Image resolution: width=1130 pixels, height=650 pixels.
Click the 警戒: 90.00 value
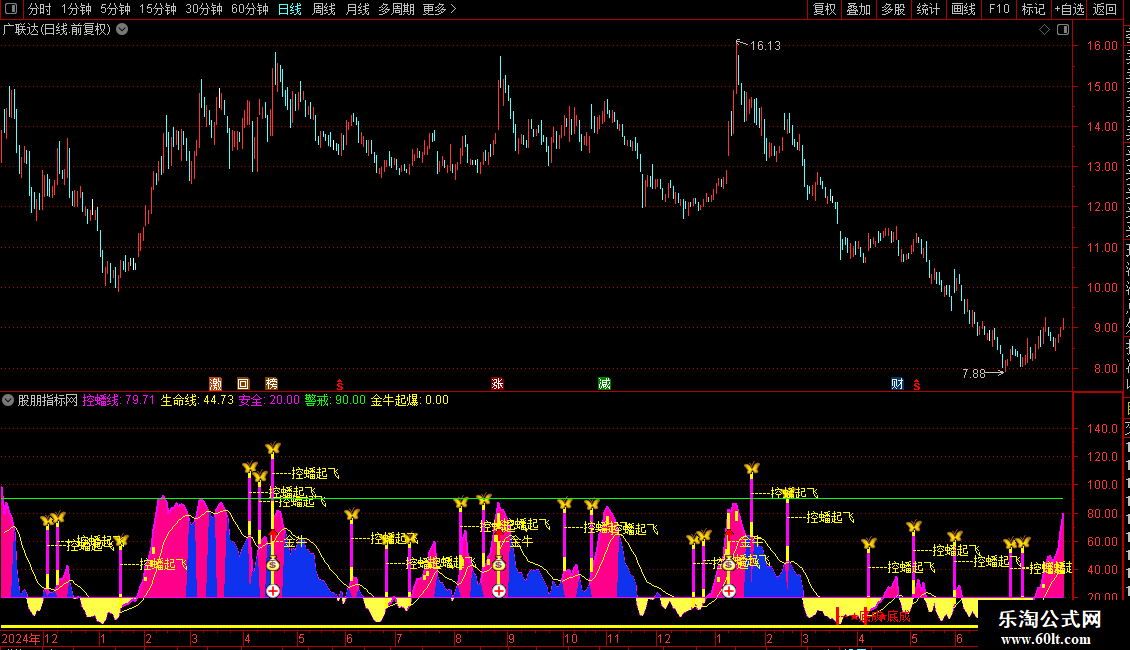[335, 400]
